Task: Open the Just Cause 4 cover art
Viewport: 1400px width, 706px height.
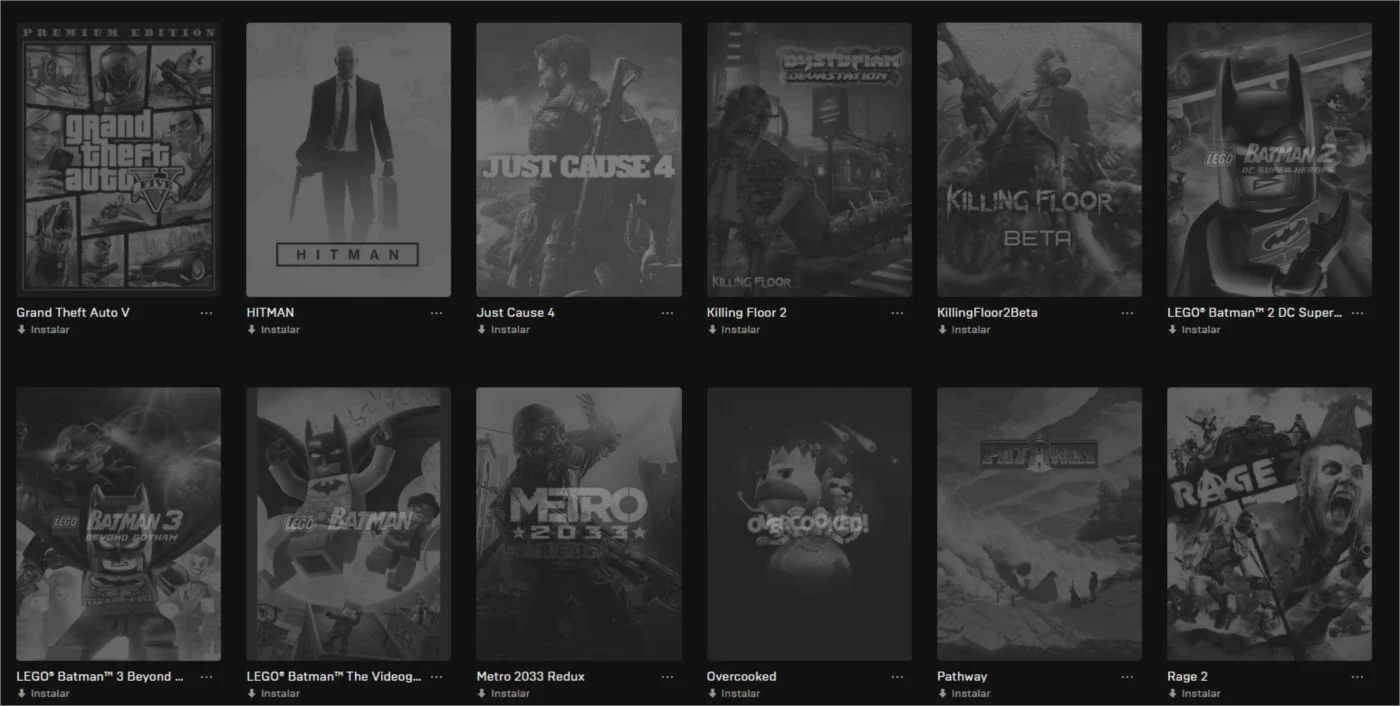Action: (579, 160)
